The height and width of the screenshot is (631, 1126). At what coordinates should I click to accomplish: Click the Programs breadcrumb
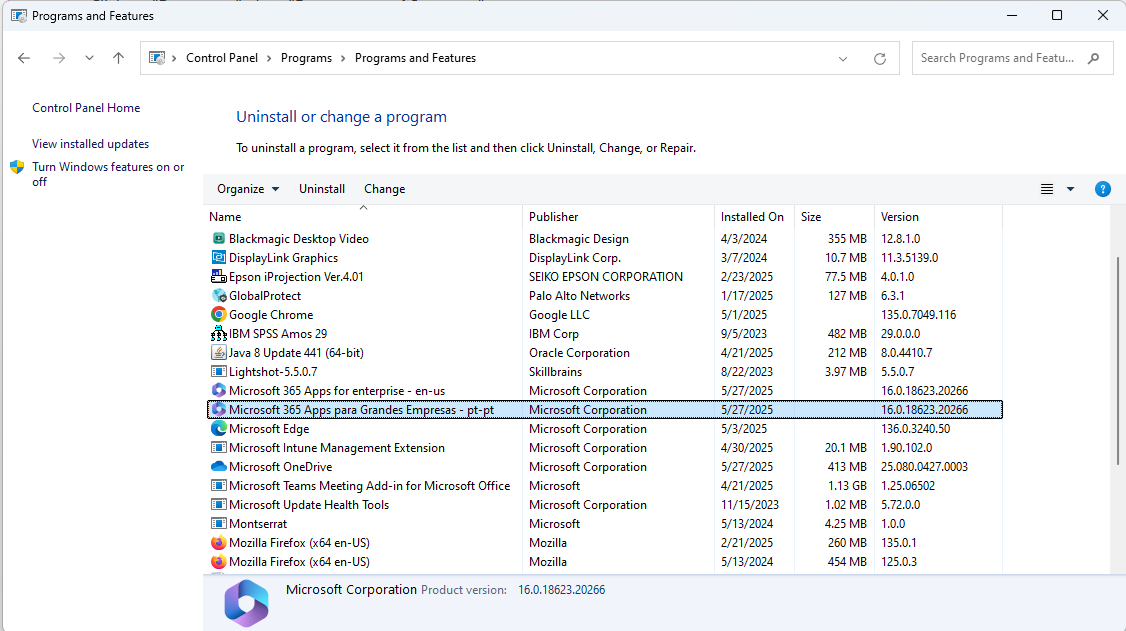click(x=307, y=58)
